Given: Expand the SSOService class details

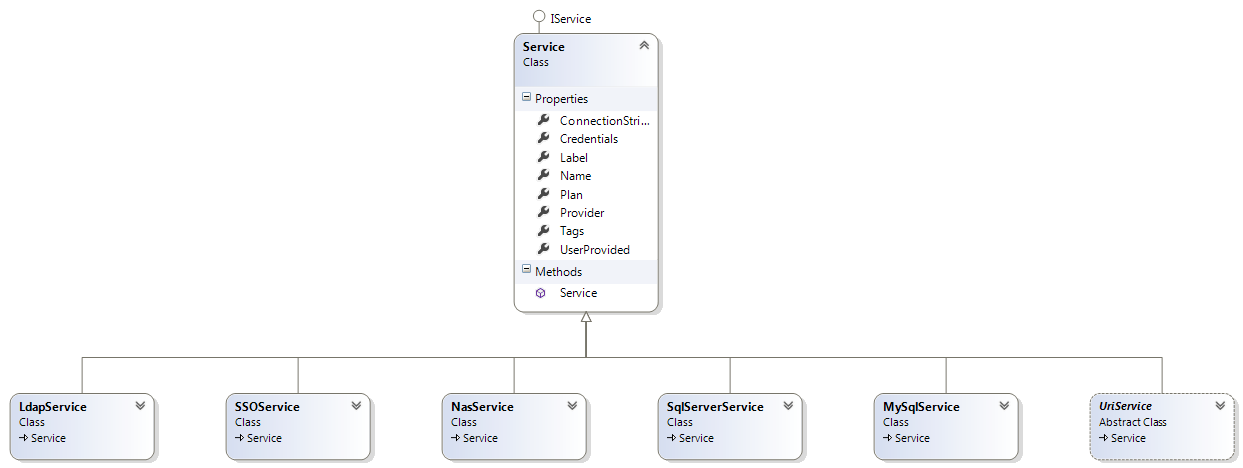Looking at the screenshot, I should coord(356,406).
